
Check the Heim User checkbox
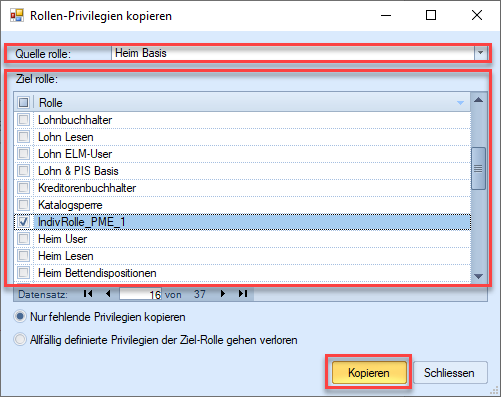tap(24, 239)
